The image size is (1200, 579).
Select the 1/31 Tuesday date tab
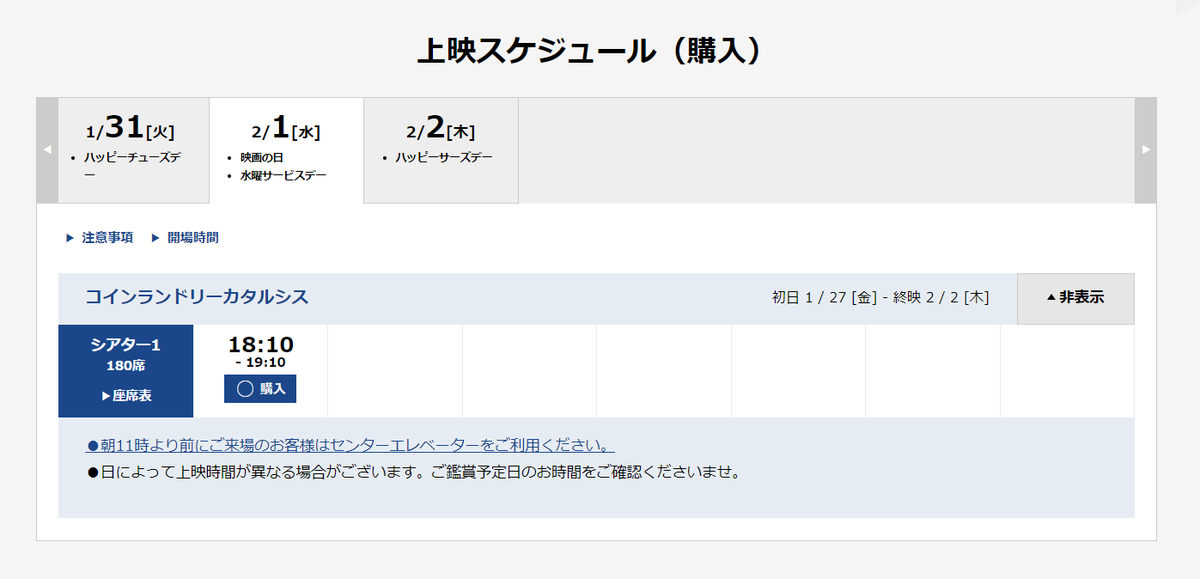133,150
